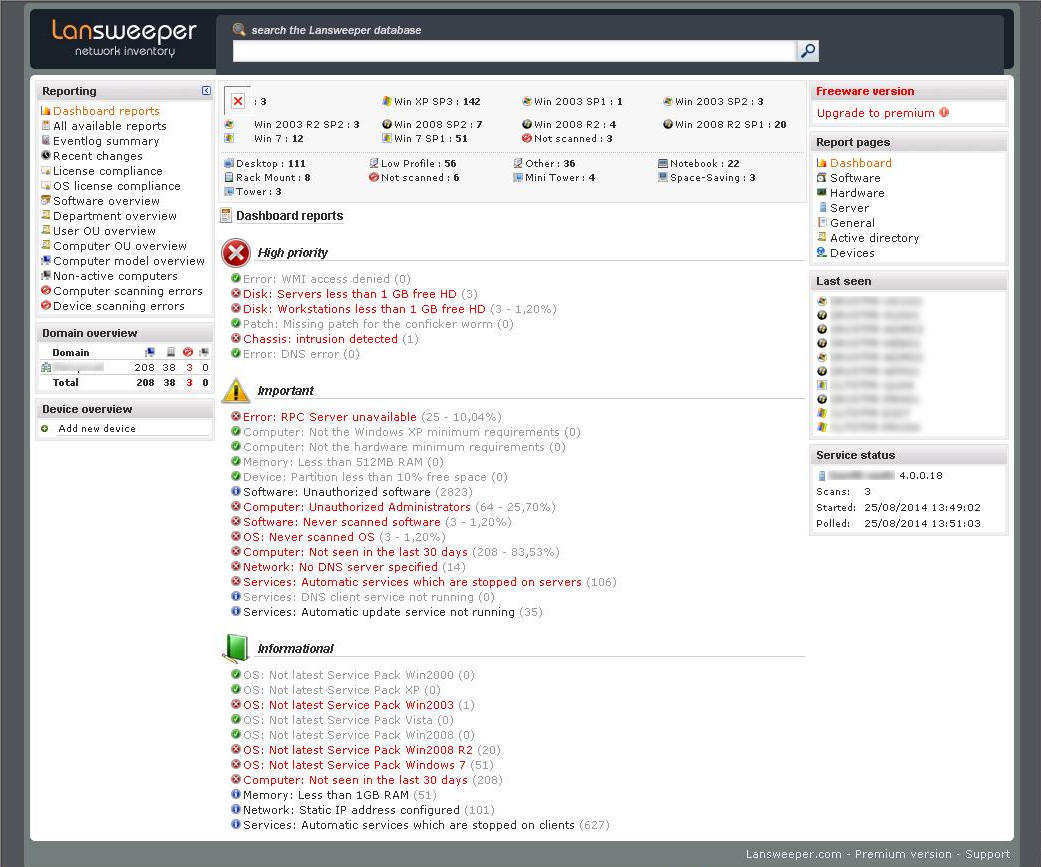The height and width of the screenshot is (867, 1041).
Task: Open Computer OU overview
Action: pos(120,246)
